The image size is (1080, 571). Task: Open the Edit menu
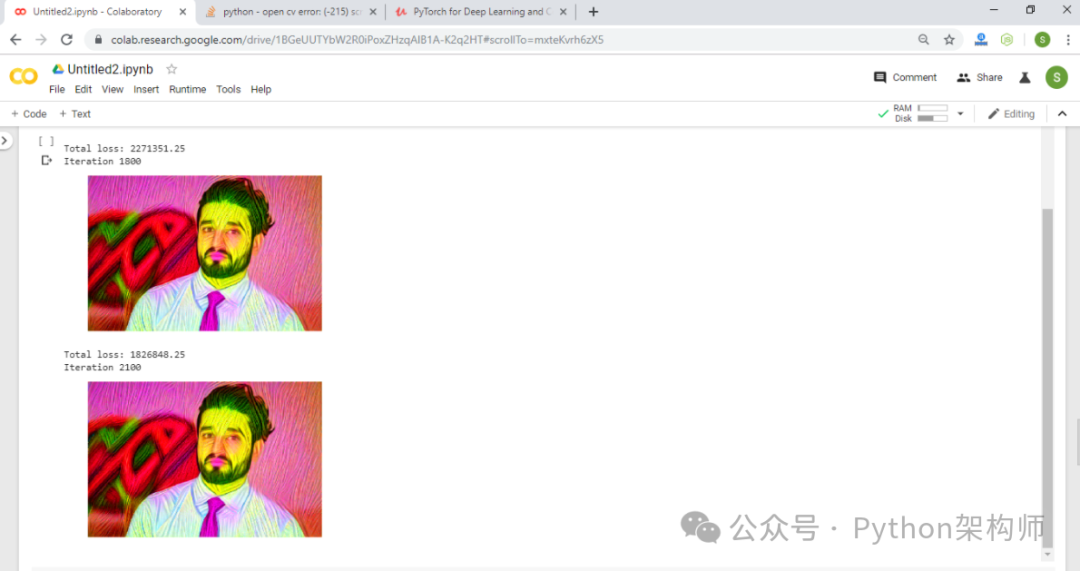83,90
